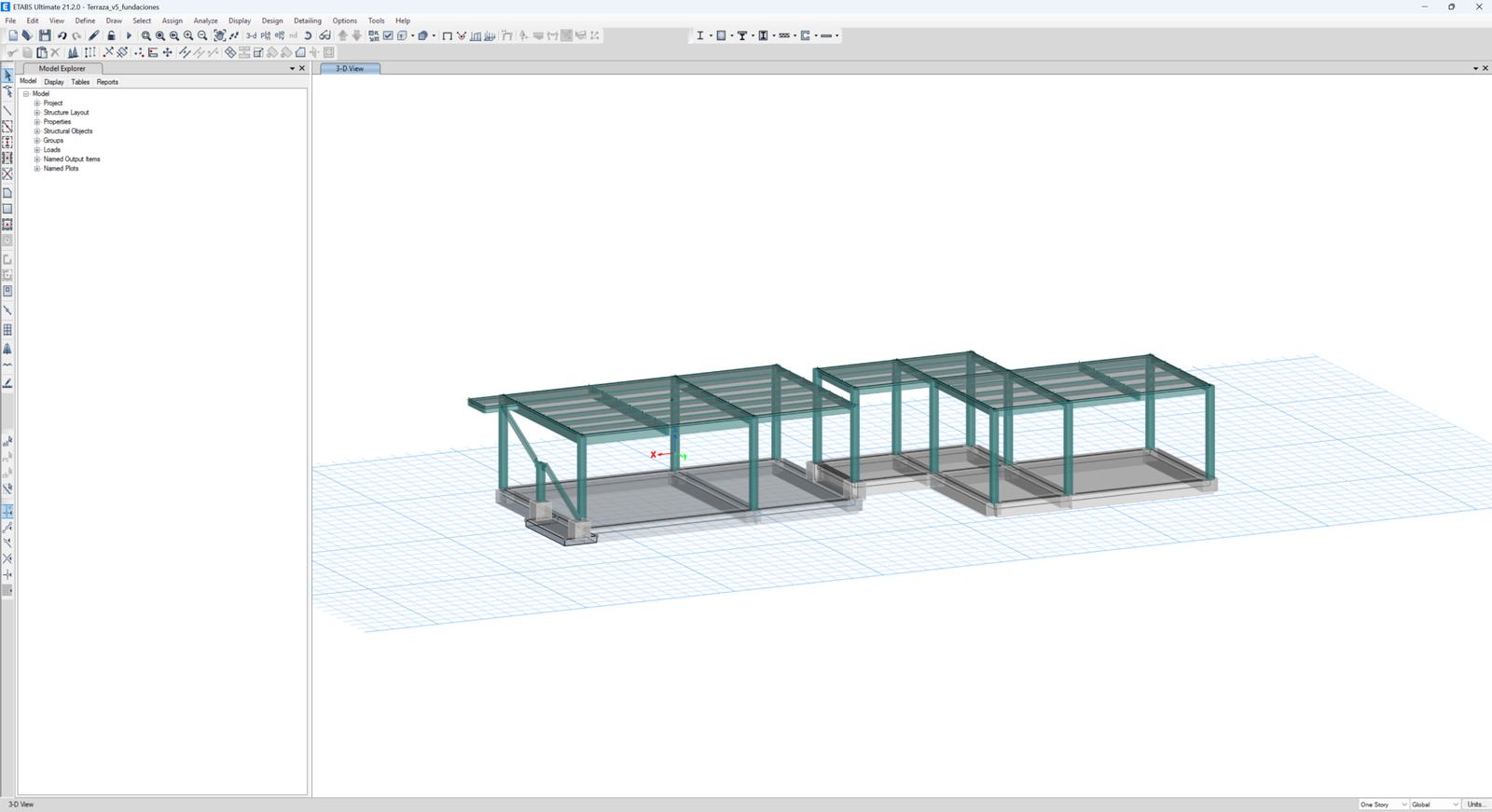The image size is (1492, 812).
Task: Click the New Model icon
Action: (13, 35)
